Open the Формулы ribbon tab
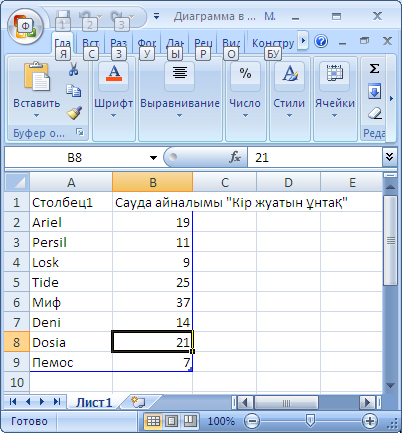The height and width of the screenshot is (433, 402). click(147, 43)
